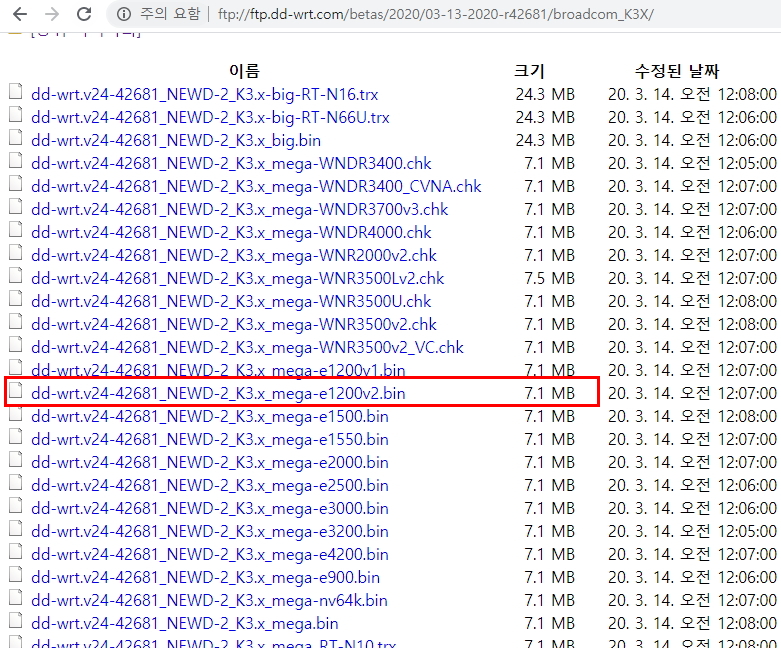Download the K3.x_big.bin firmware link
The width and height of the screenshot is (781, 648).
(x=176, y=140)
